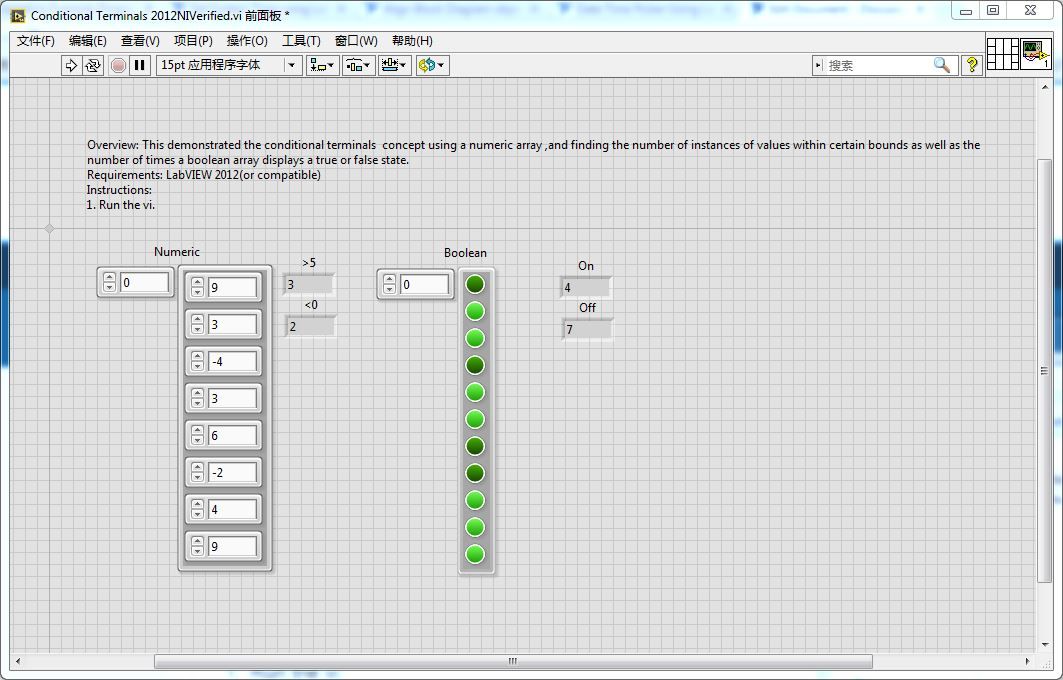Click the horizontal scrollbar thumb
Screen dimensions: 1063x680
[513, 661]
